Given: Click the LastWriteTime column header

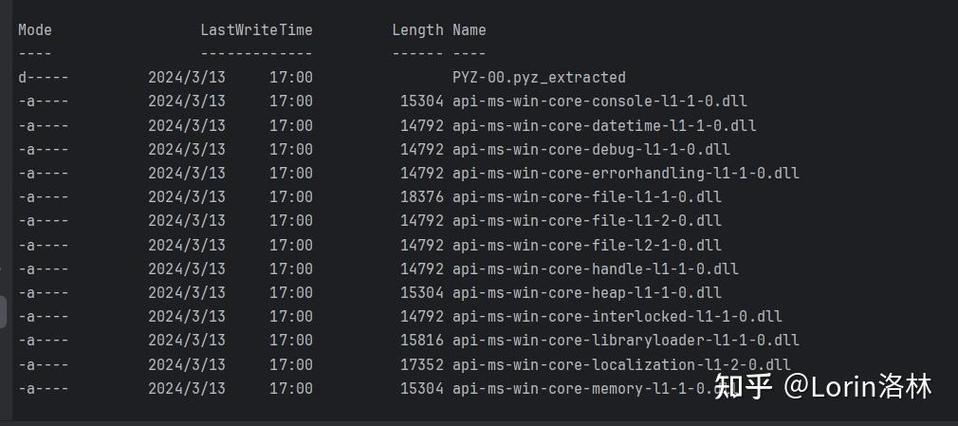Looking at the screenshot, I should [257, 30].
